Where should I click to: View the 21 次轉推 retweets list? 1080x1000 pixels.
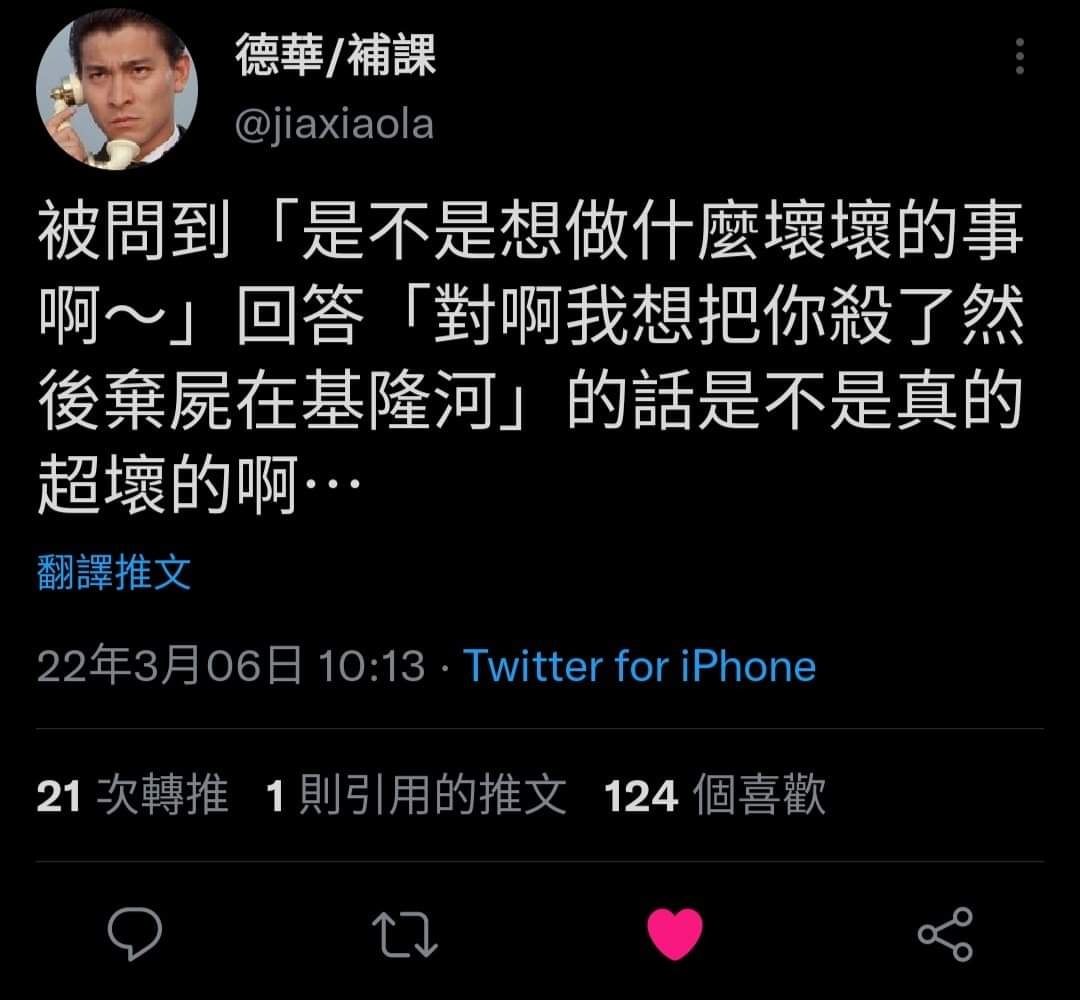pyautogui.click(x=132, y=795)
